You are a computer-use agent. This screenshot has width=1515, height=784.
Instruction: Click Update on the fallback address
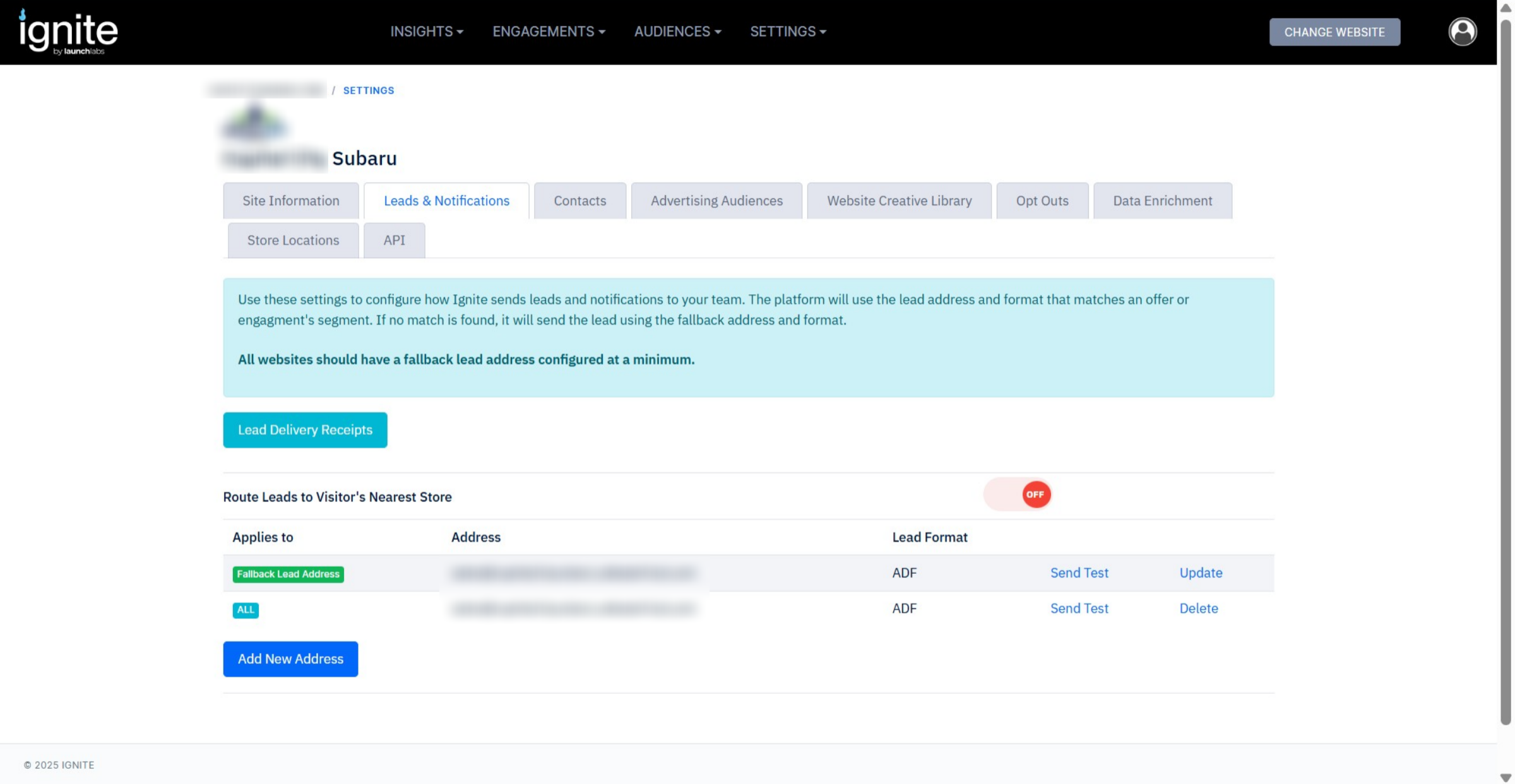(1201, 573)
